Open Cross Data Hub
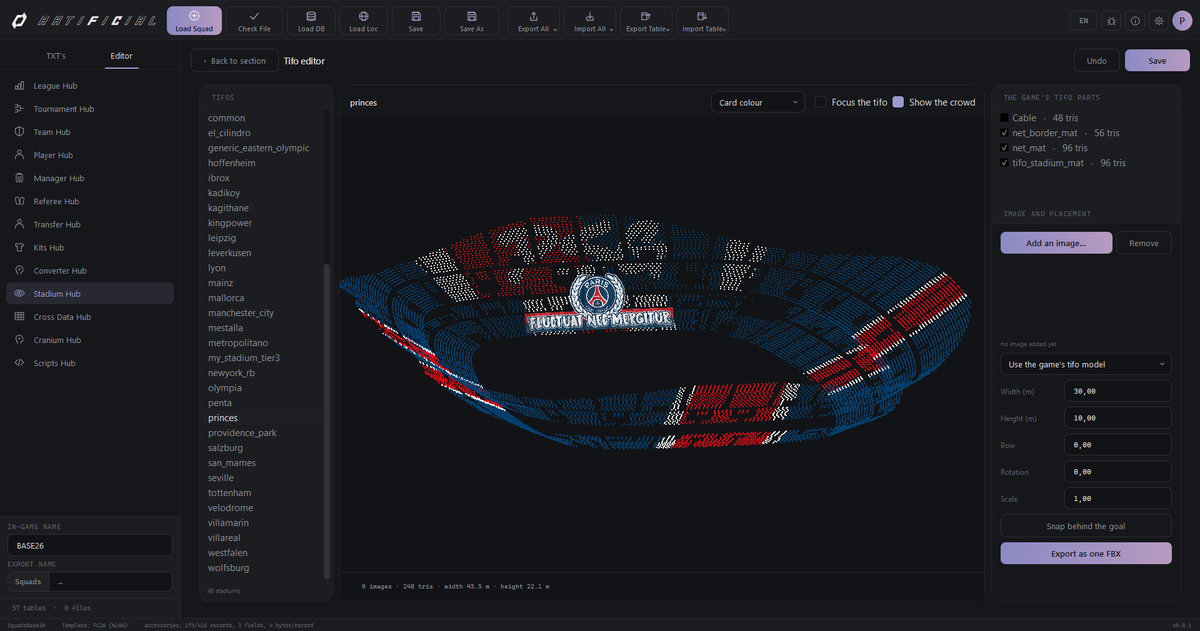 click(x=90, y=317)
